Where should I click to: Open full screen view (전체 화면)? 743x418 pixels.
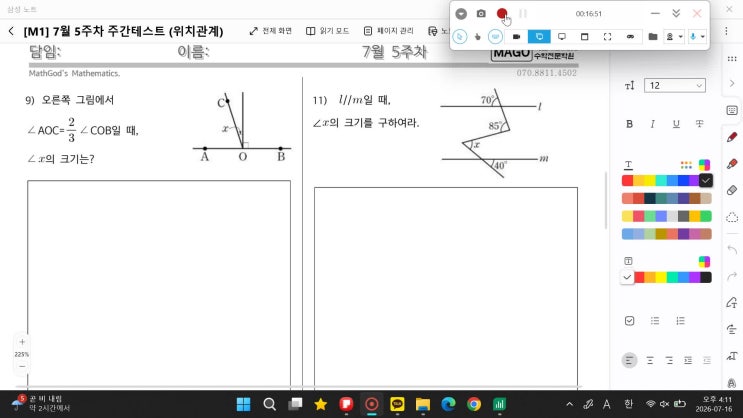[271, 31]
